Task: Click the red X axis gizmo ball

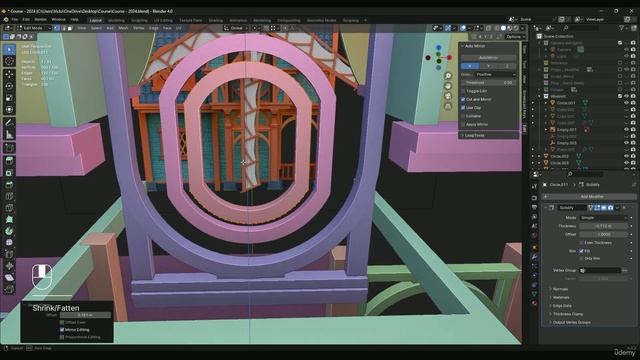Action: (x=449, y=58)
